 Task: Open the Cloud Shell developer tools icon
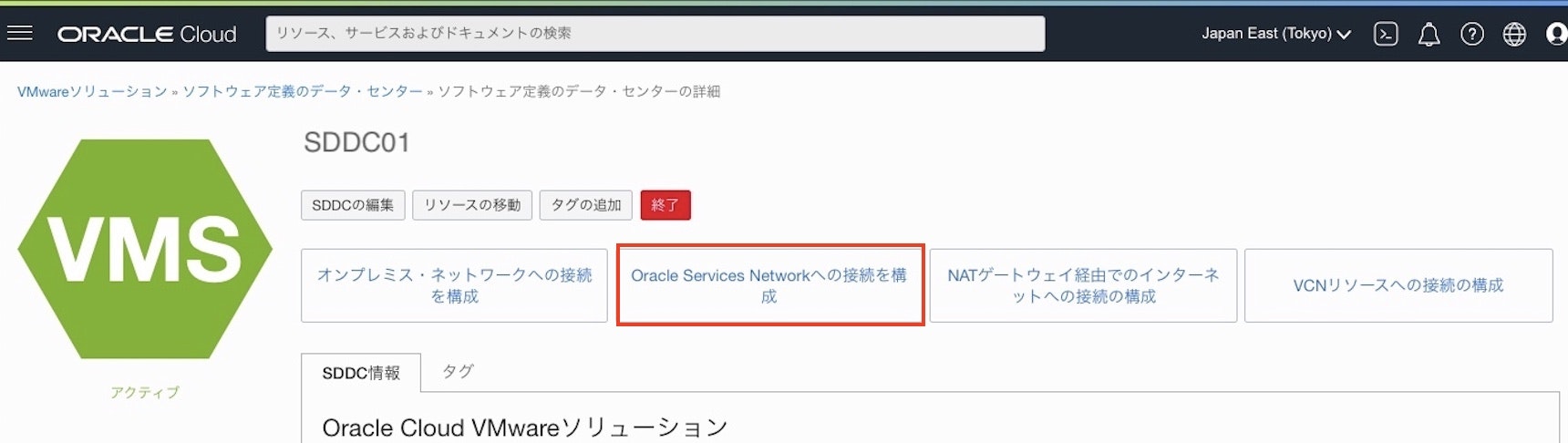1386,34
